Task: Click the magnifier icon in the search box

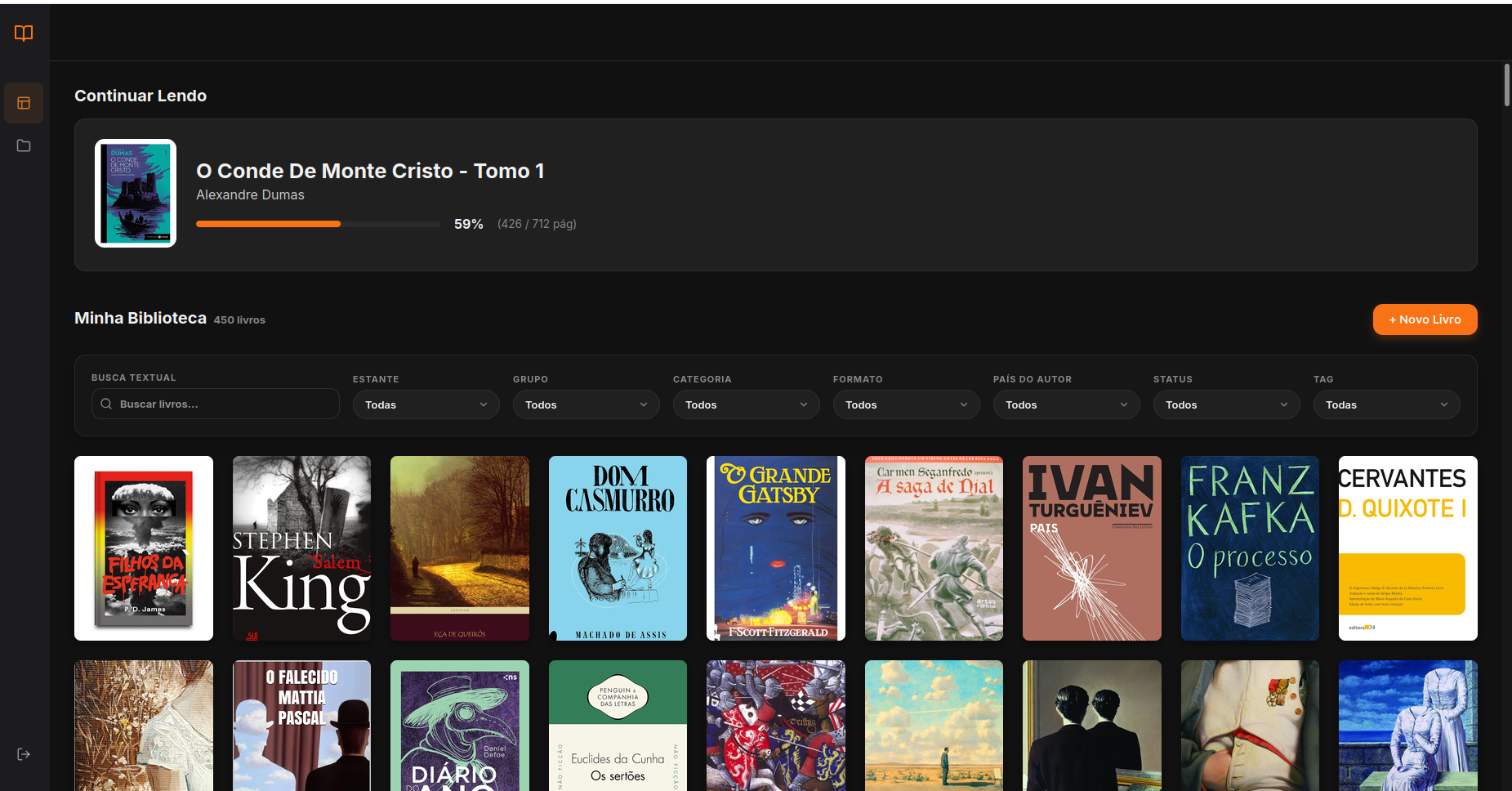Action: click(x=106, y=404)
